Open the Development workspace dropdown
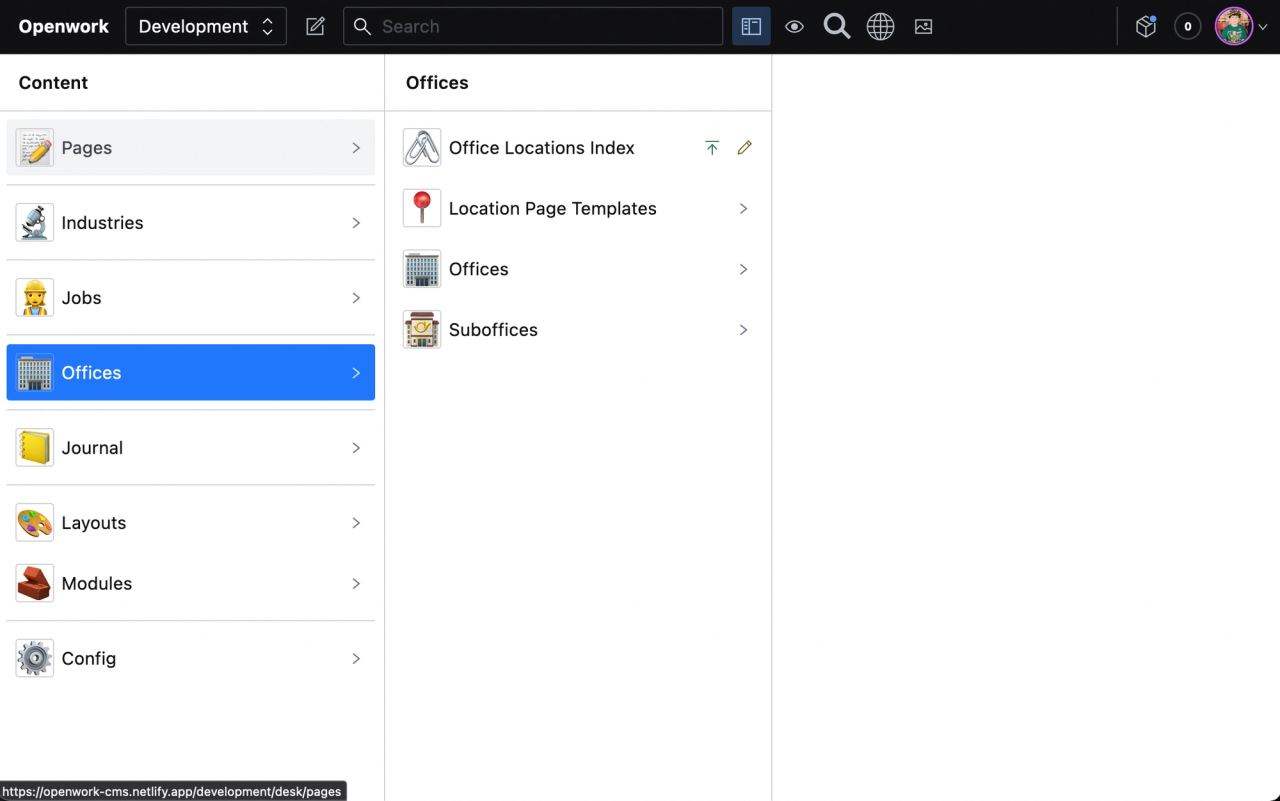This screenshot has width=1280, height=801. (x=206, y=27)
